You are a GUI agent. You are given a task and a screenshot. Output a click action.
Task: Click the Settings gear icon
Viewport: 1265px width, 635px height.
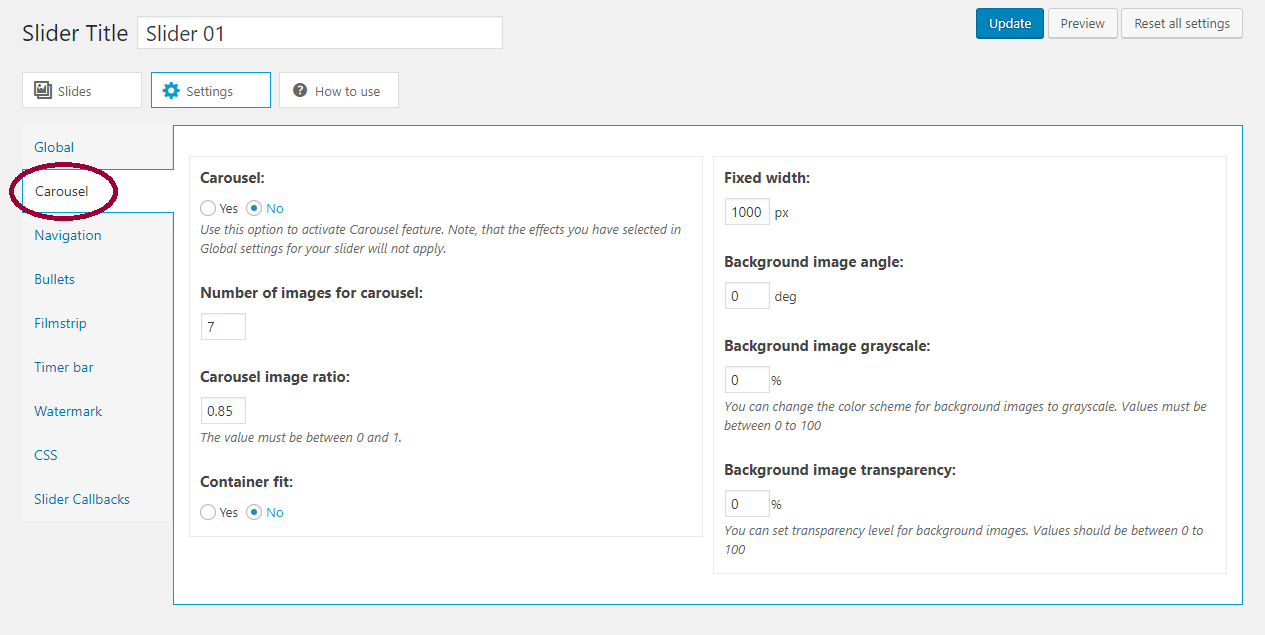tap(171, 90)
